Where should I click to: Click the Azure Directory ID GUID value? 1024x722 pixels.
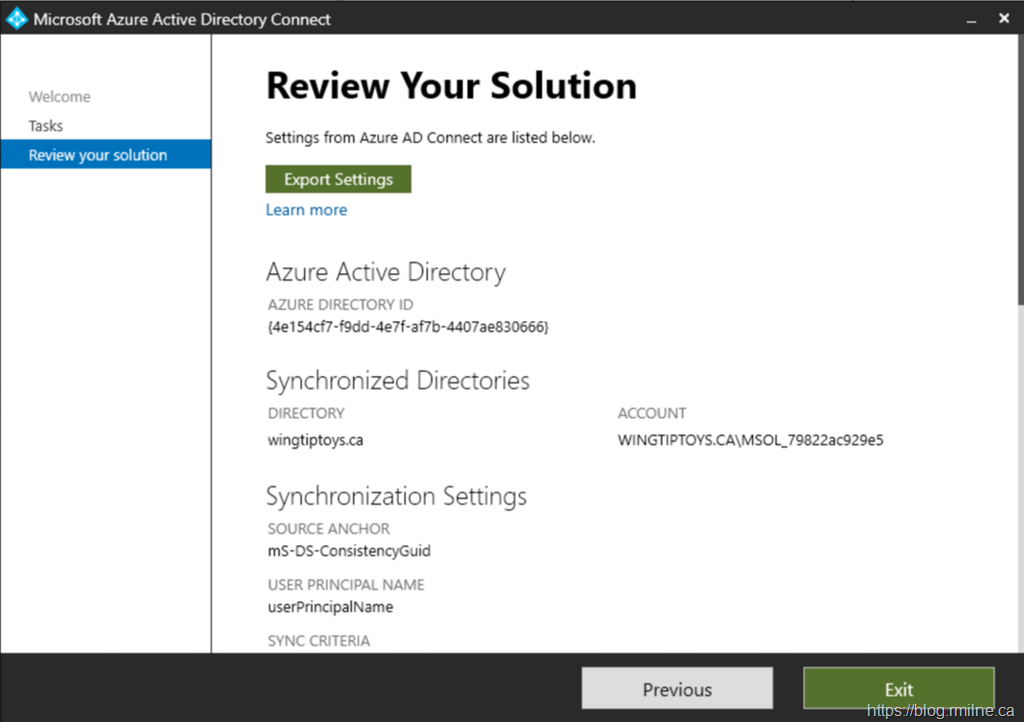click(x=408, y=327)
